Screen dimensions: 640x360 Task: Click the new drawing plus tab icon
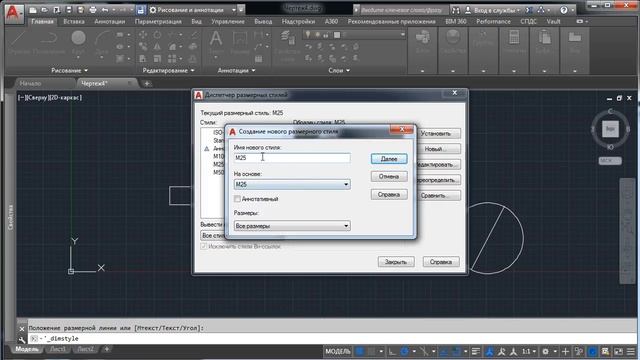(x=147, y=84)
